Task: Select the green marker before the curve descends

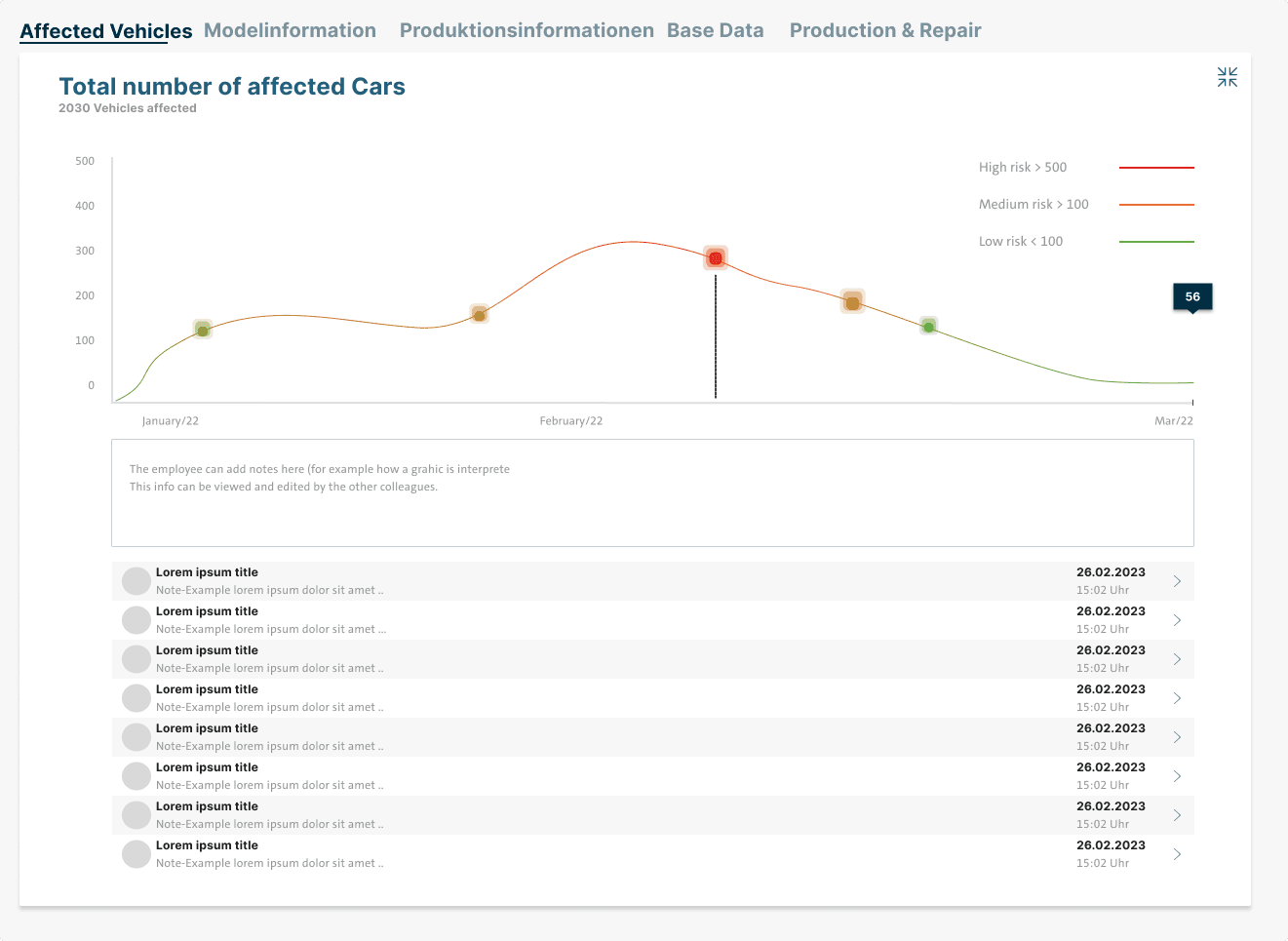Action: tap(927, 326)
